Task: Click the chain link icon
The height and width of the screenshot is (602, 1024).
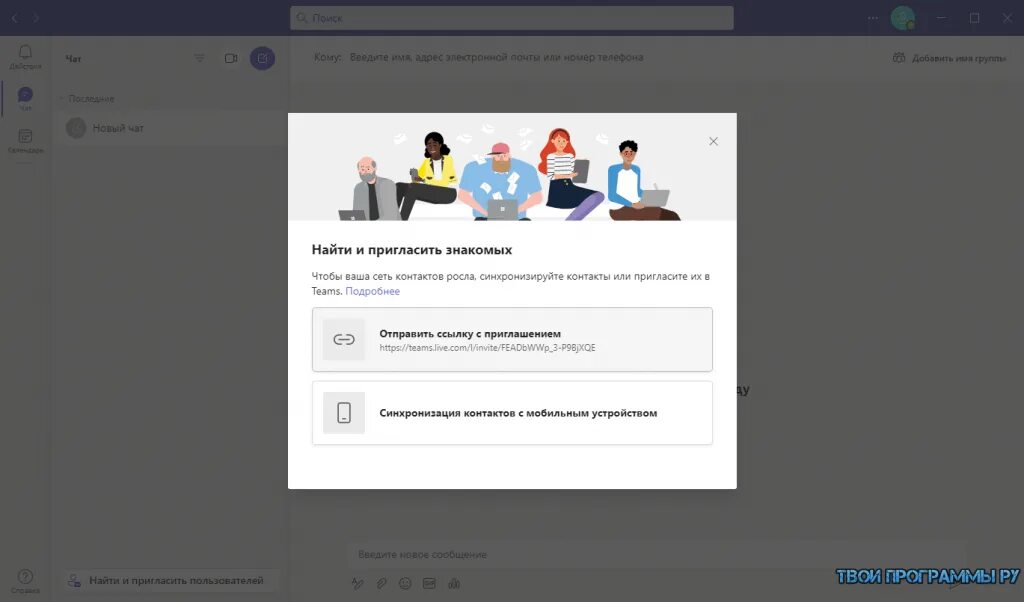Action: (x=344, y=340)
